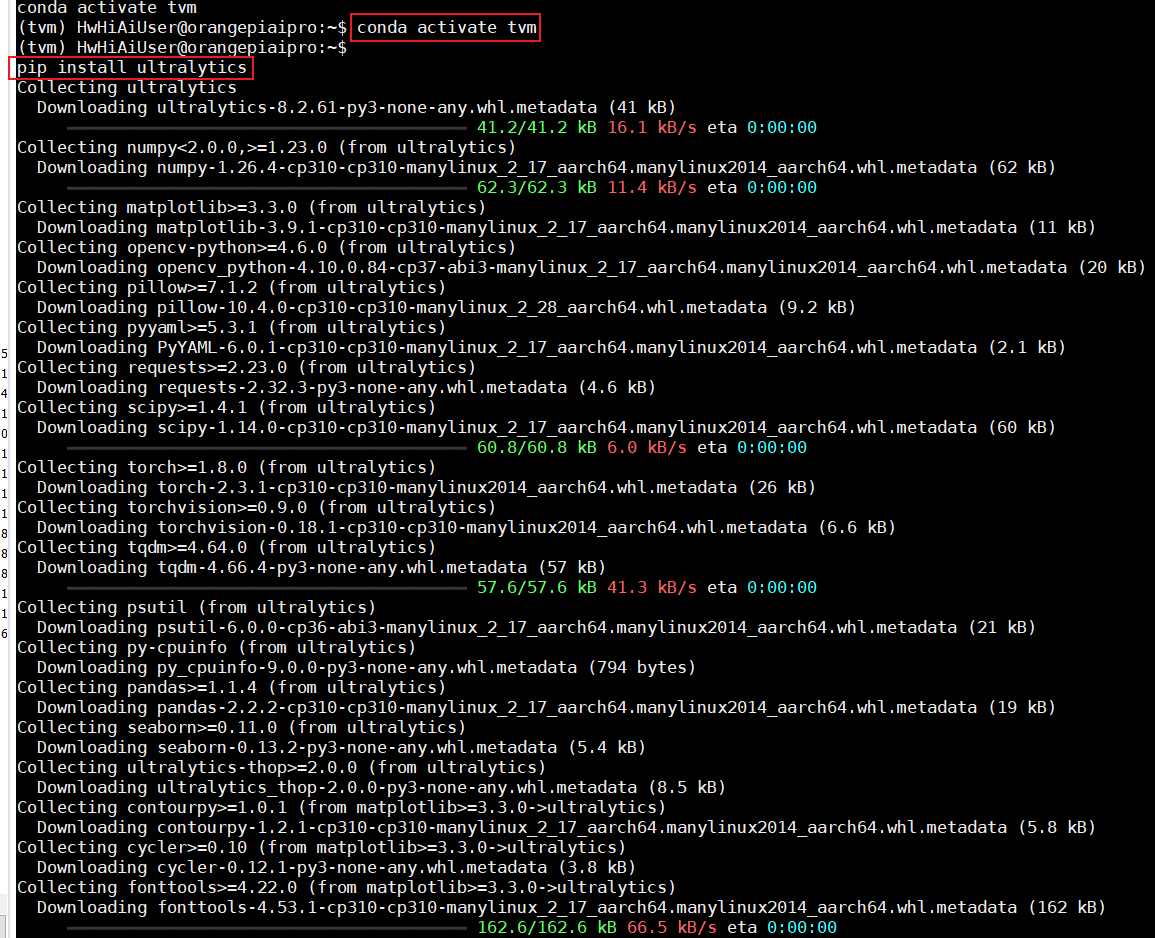Viewport: 1155px width, 938px height.
Task: Click the 'Collecting seaborn>=0.11.0' line
Action: tap(242, 727)
